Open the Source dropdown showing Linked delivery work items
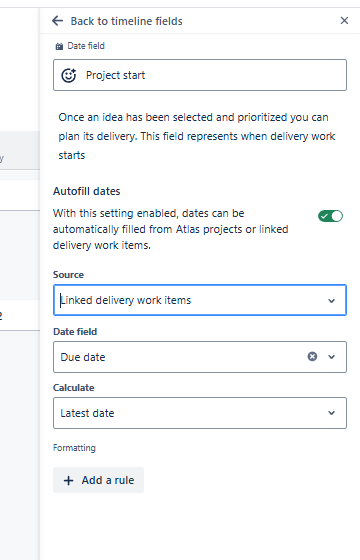The image size is (360, 560). (200, 300)
